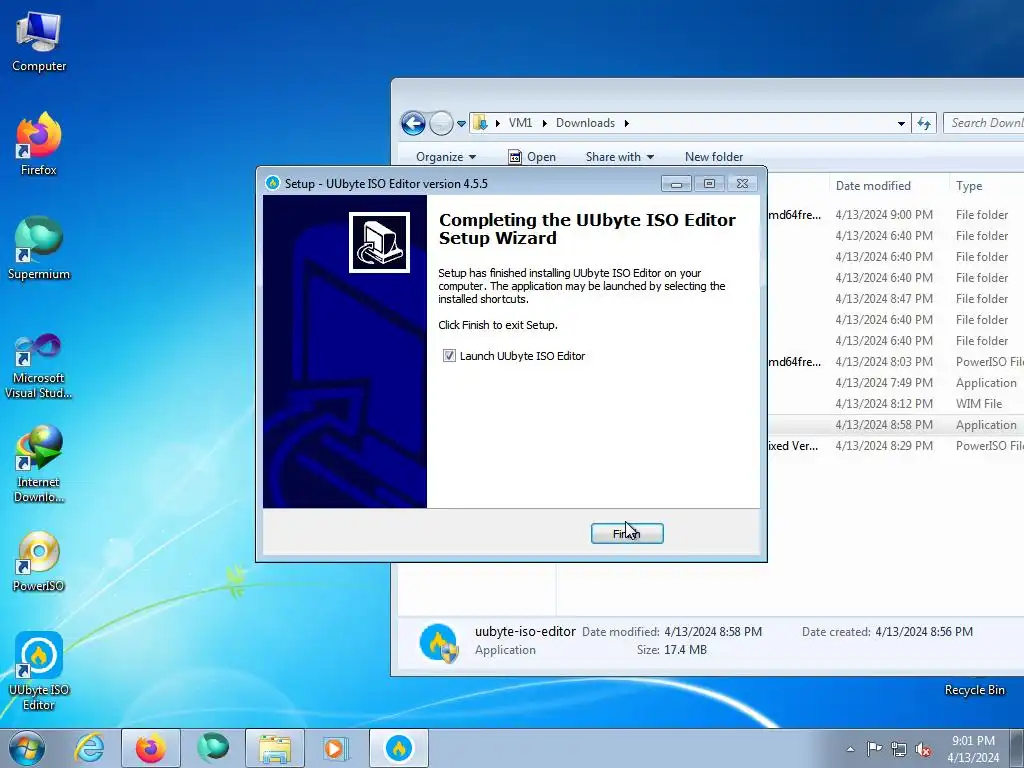
Task: Click the setup window title bar icon
Action: pos(272,184)
